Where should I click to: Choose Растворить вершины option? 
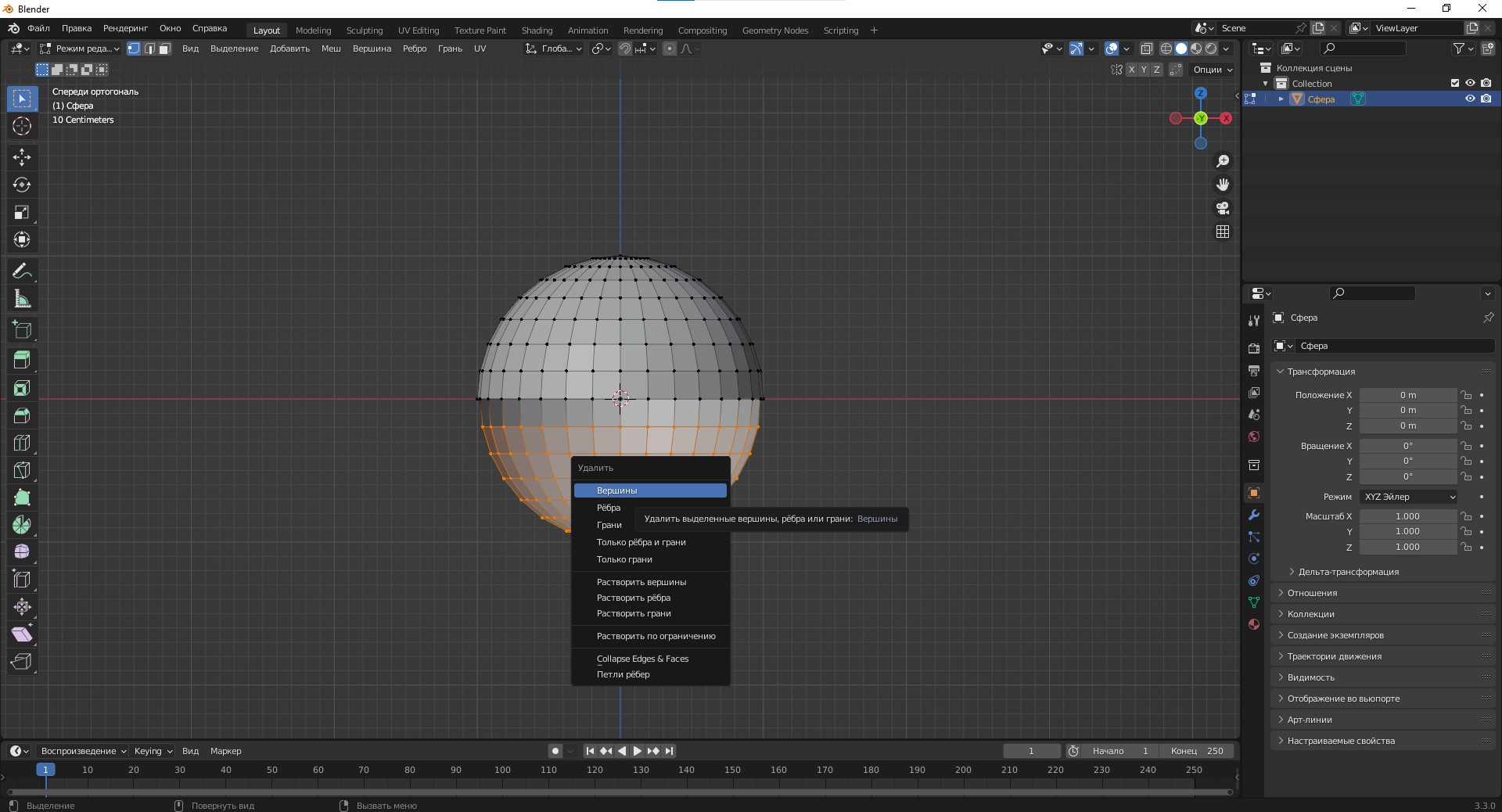[650, 582]
